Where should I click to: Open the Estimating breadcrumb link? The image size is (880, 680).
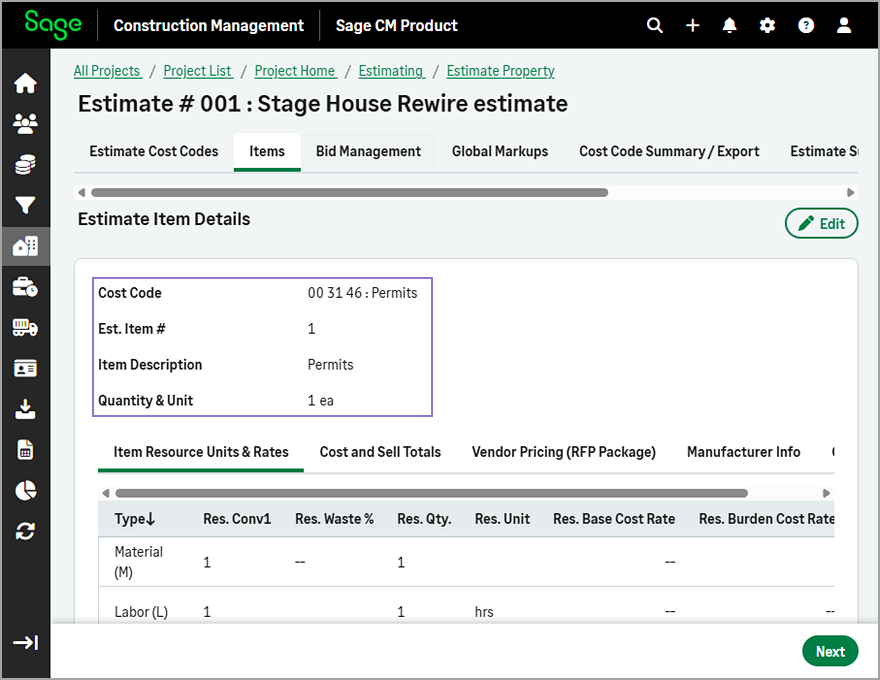[391, 71]
